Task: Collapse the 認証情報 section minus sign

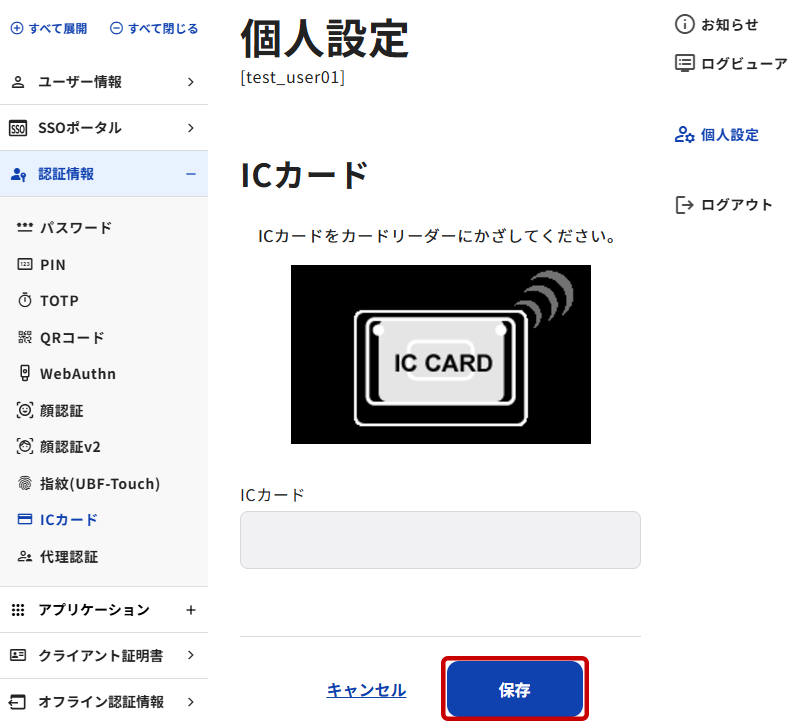Action: click(191, 174)
